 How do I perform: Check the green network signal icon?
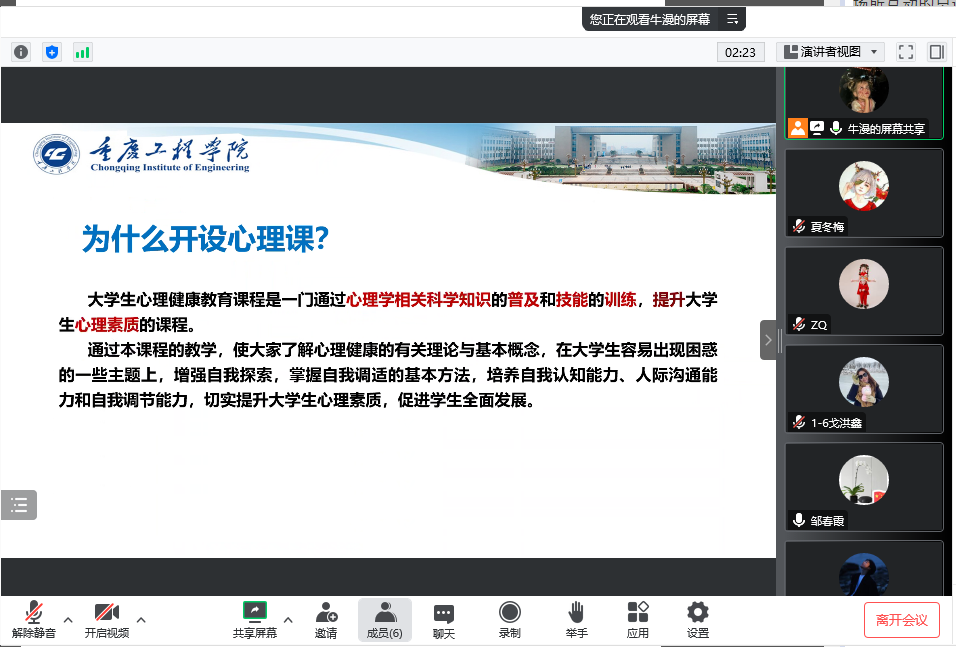click(82, 52)
